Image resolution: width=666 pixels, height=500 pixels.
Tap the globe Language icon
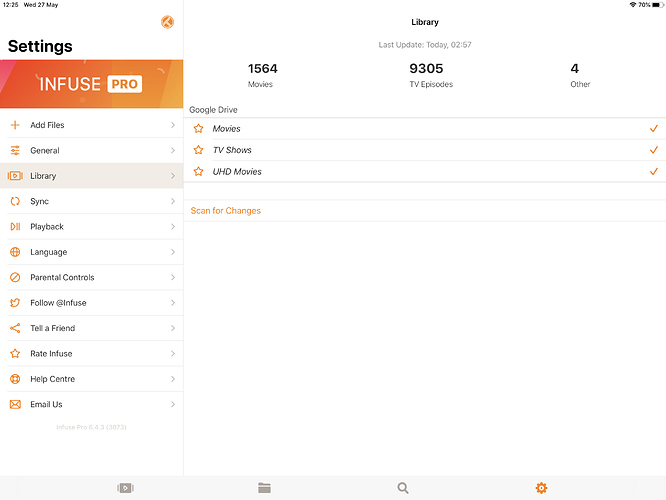pos(15,252)
